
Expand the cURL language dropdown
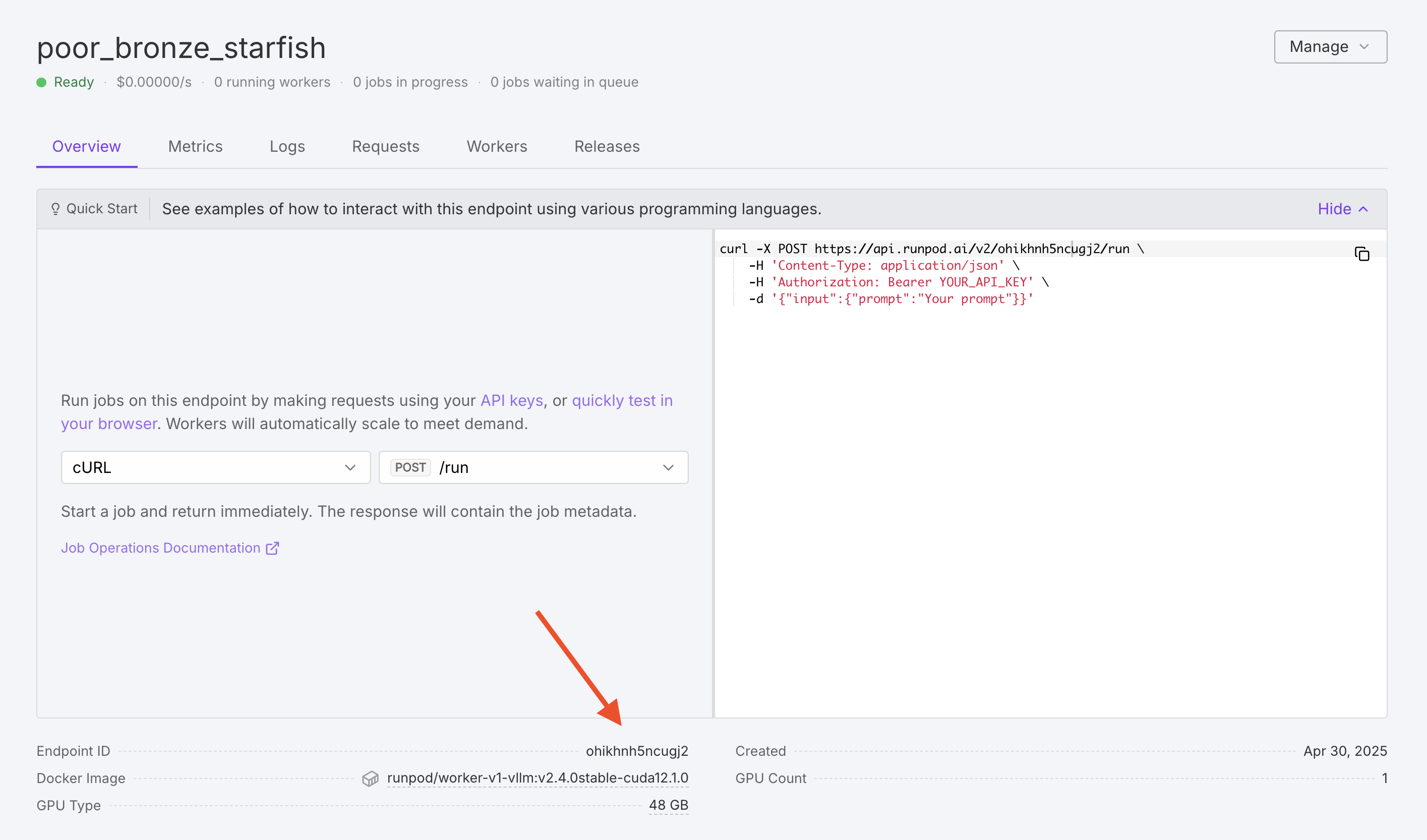point(215,467)
